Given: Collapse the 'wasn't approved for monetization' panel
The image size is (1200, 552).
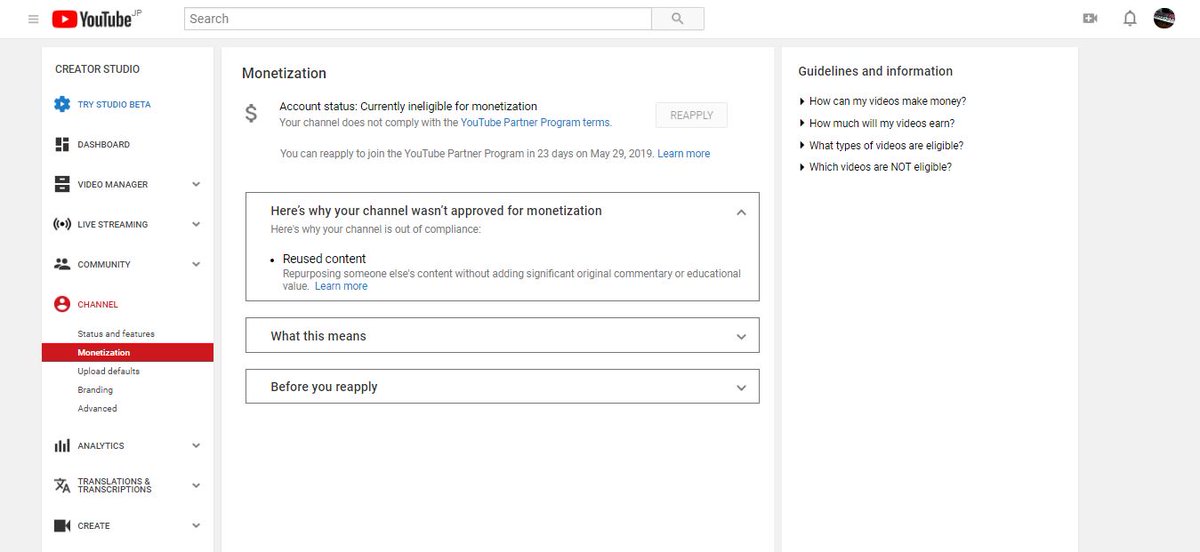Looking at the screenshot, I should click(741, 212).
